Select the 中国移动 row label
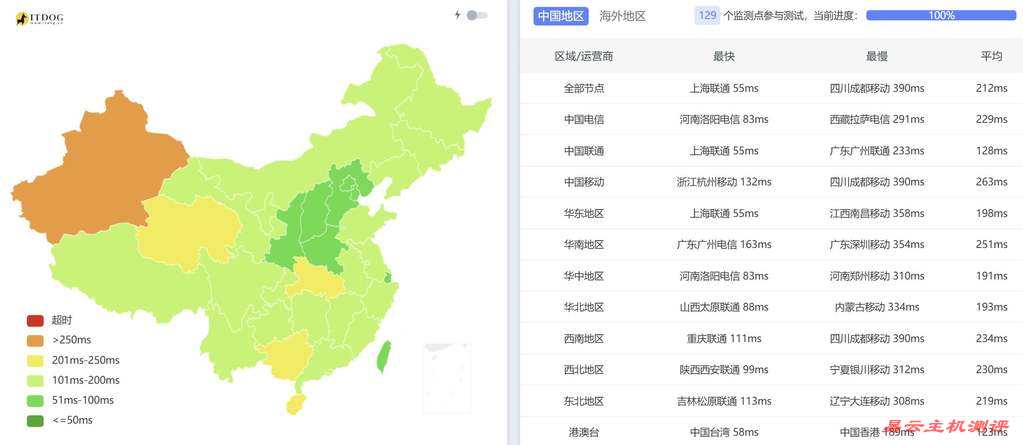The image size is (1023, 445). tap(584, 182)
